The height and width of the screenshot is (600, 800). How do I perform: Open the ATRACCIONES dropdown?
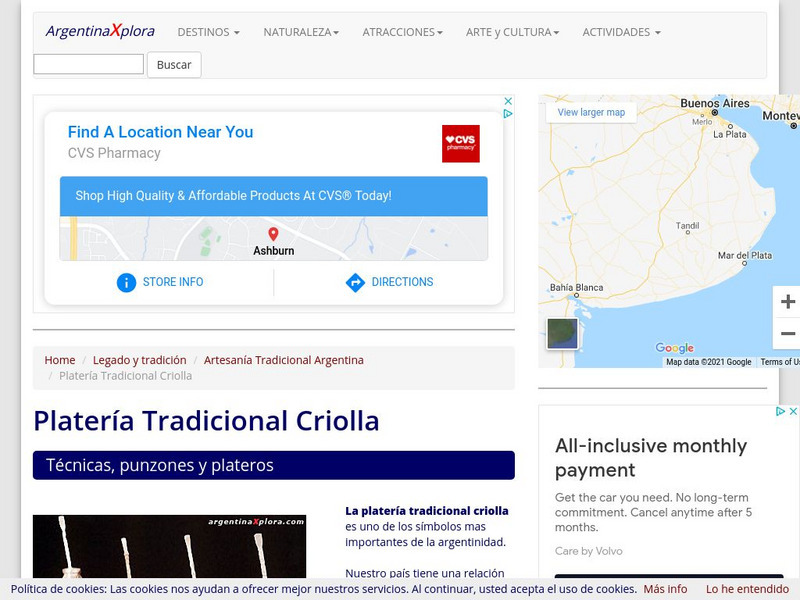(403, 32)
